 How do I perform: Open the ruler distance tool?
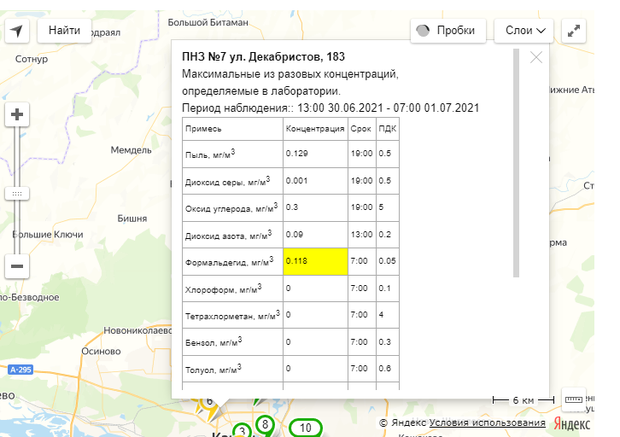pyautogui.click(x=574, y=398)
